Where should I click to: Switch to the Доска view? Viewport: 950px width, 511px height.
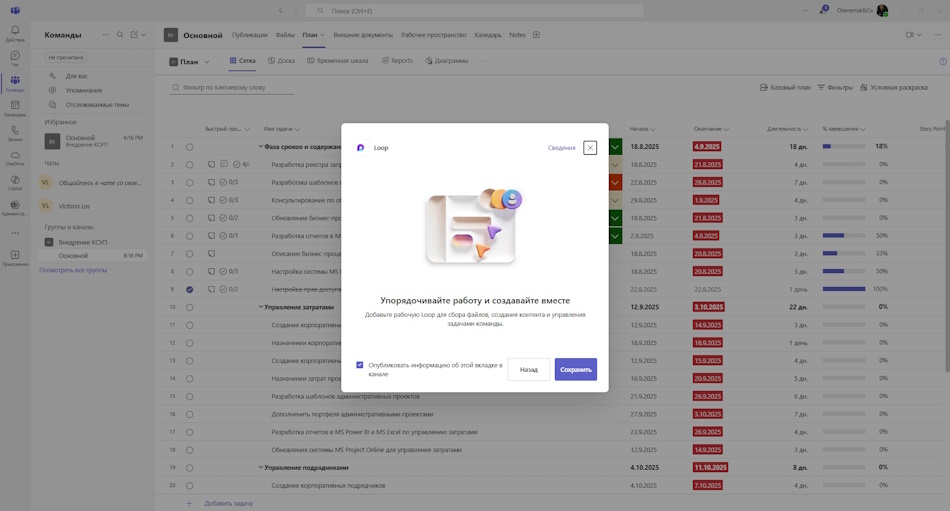point(281,61)
